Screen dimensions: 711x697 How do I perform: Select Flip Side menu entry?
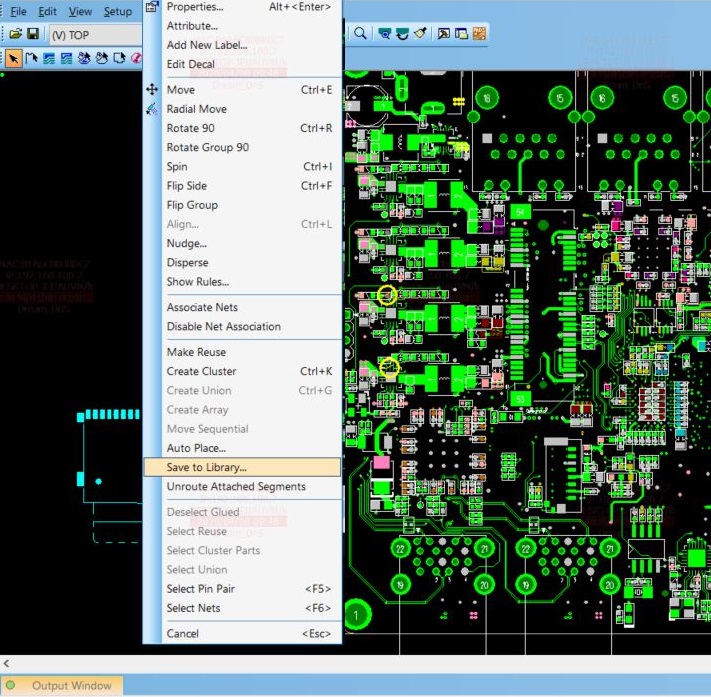pyautogui.click(x=243, y=186)
